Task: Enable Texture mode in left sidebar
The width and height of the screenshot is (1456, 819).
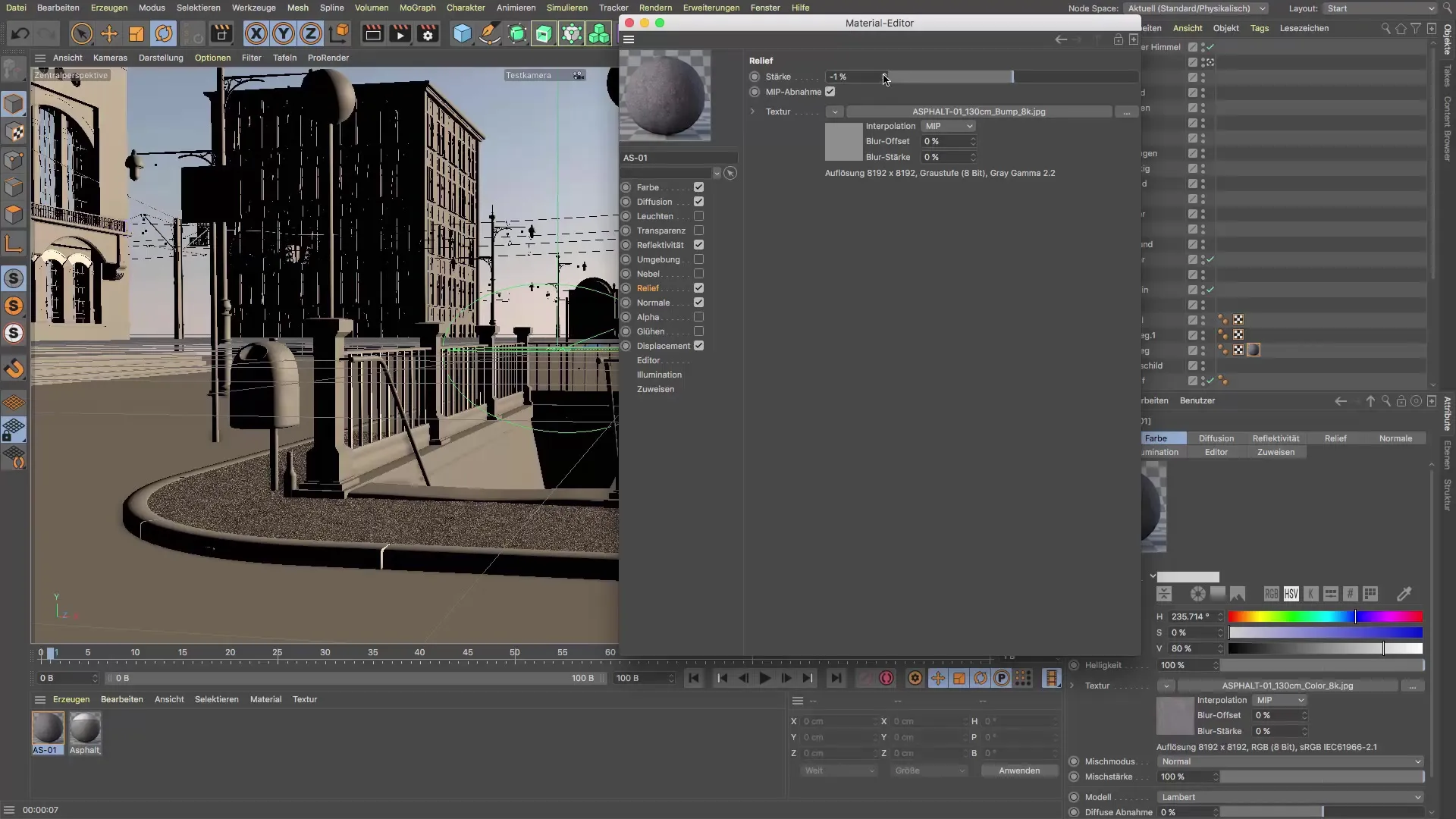Action: coord(14,132)
